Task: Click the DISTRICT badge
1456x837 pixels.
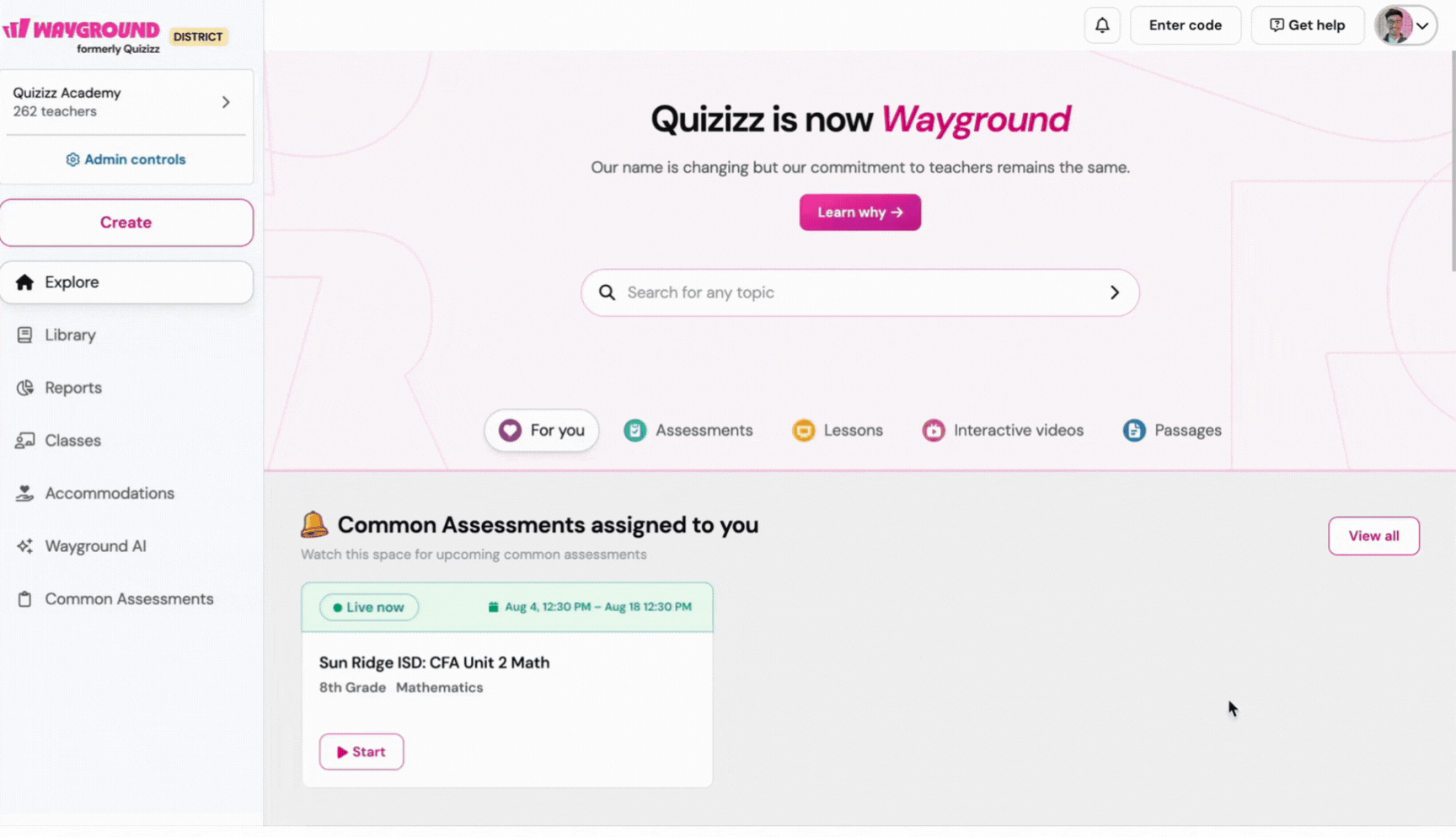Action: (198, 37)
